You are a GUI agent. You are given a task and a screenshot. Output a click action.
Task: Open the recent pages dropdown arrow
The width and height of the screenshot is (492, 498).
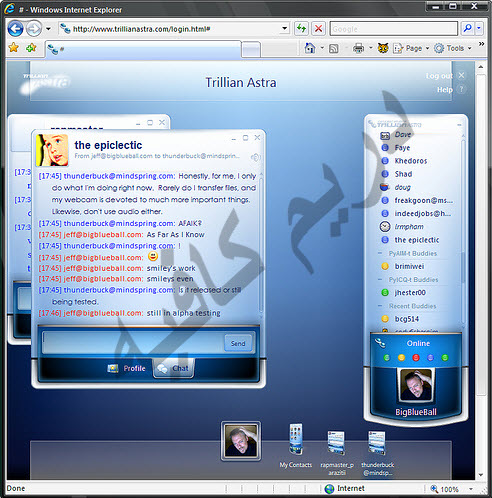coord(49,29)
